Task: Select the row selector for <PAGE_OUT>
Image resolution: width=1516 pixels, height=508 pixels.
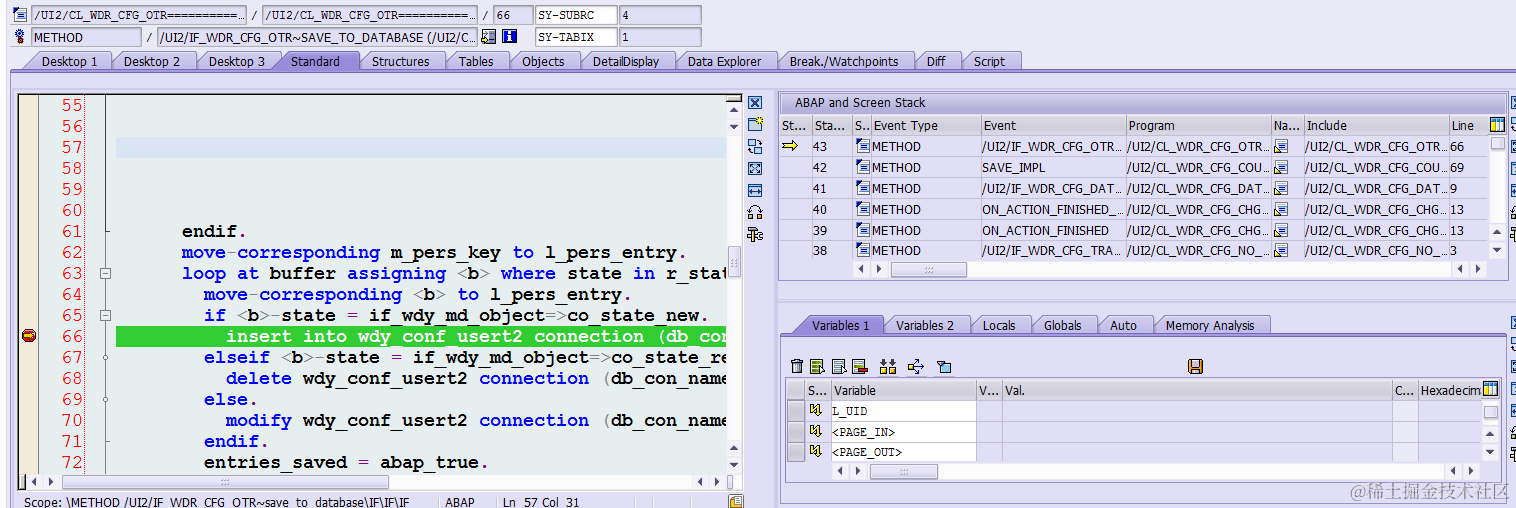Action: 795,452
